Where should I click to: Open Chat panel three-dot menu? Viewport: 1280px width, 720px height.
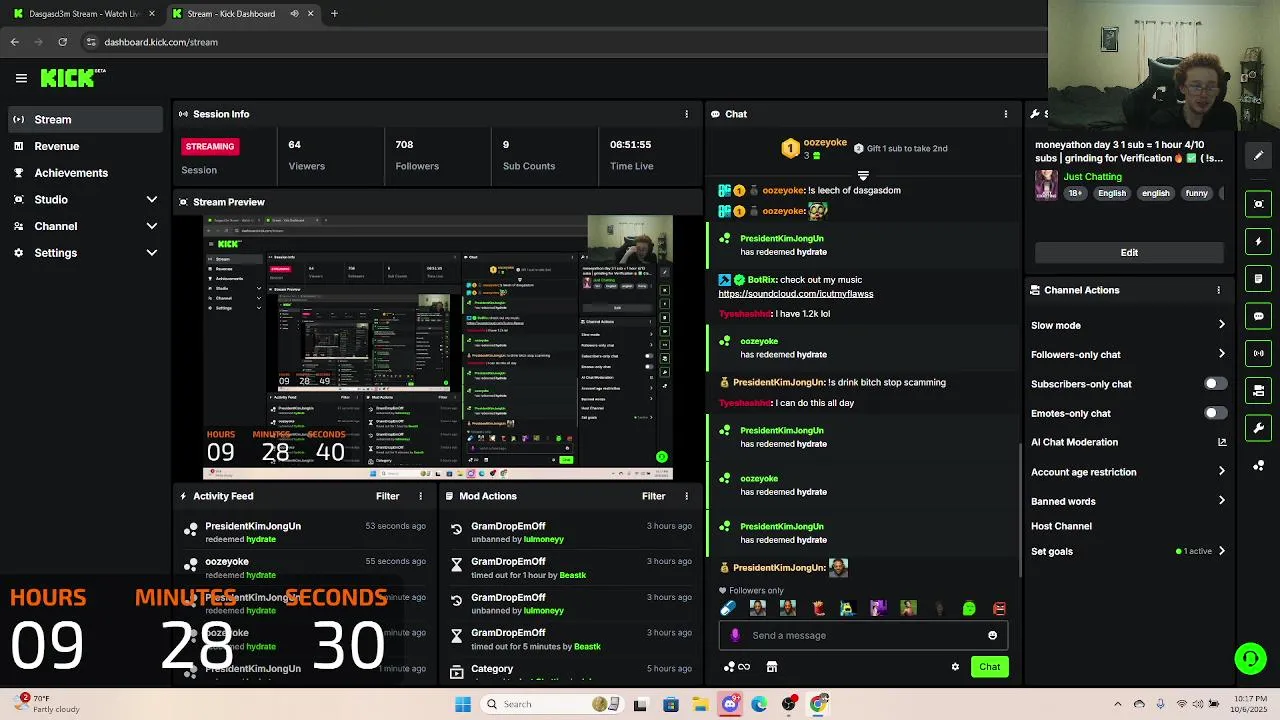click(x=1005, y=114)
